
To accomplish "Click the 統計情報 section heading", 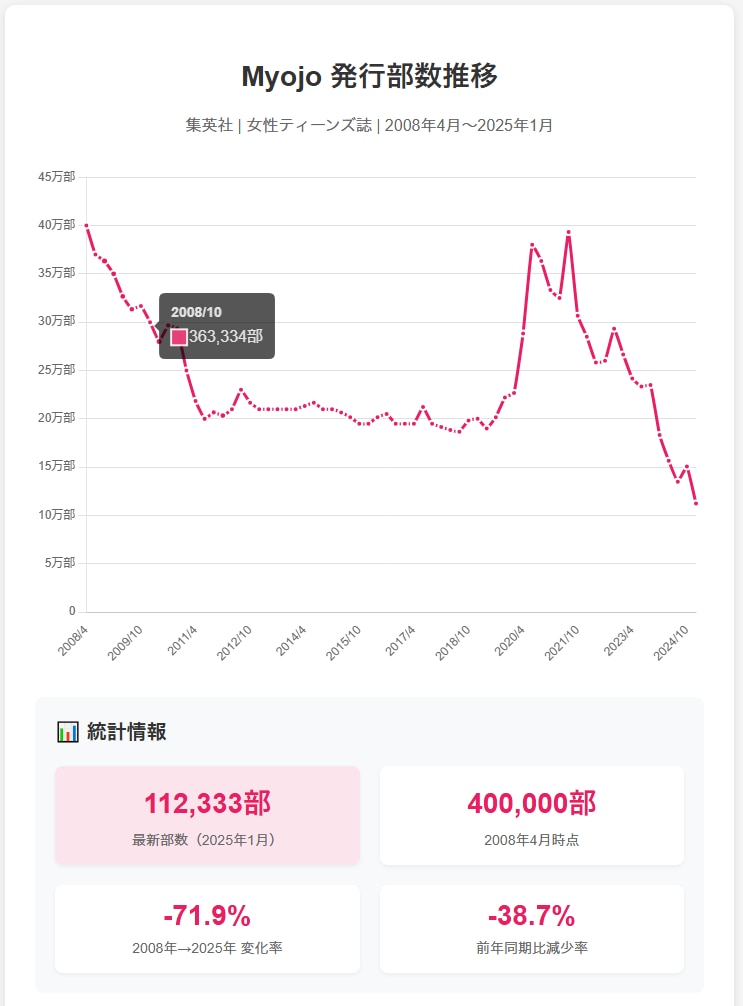I will 126,732.
